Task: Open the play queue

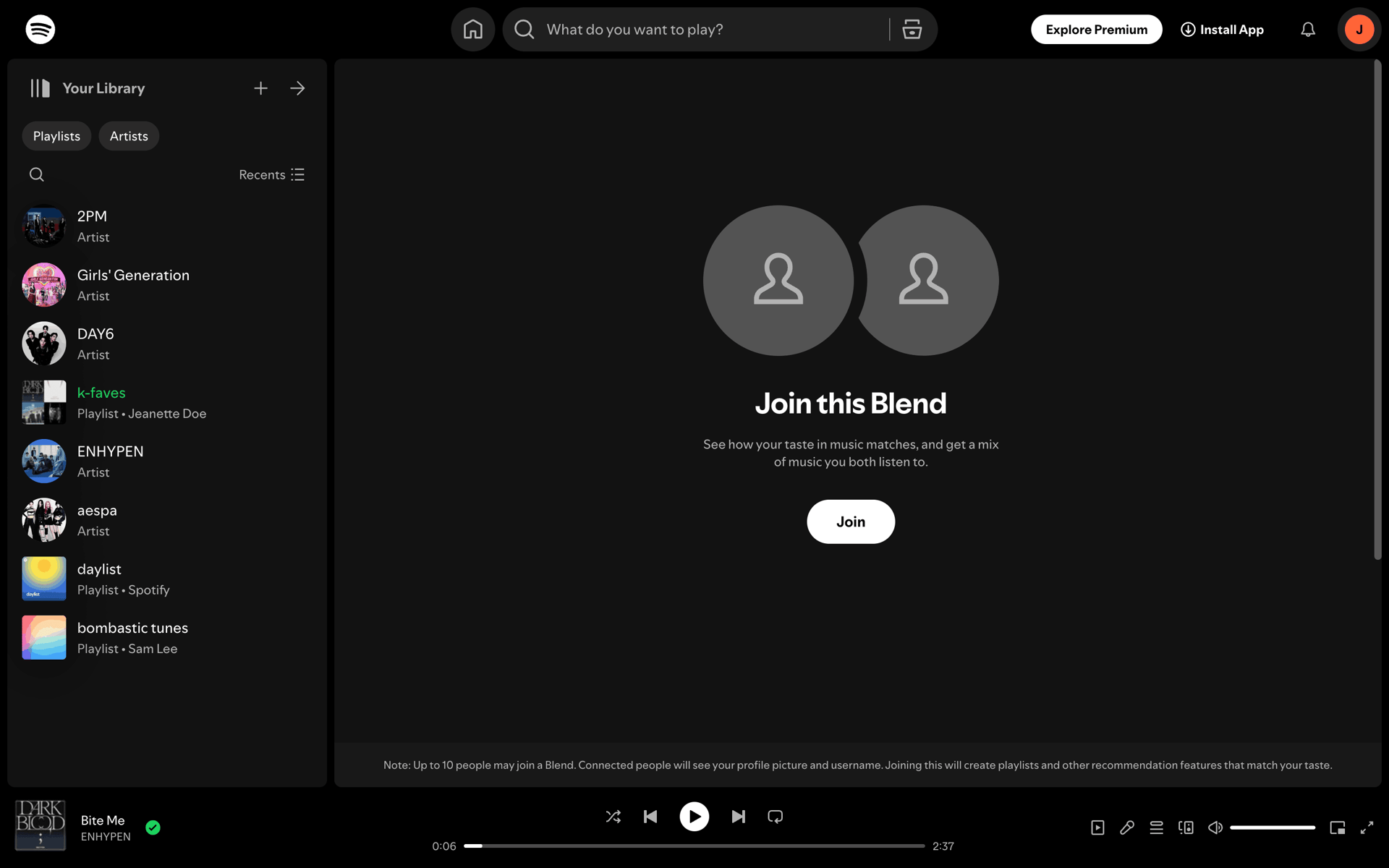Action: [1157, 827]
